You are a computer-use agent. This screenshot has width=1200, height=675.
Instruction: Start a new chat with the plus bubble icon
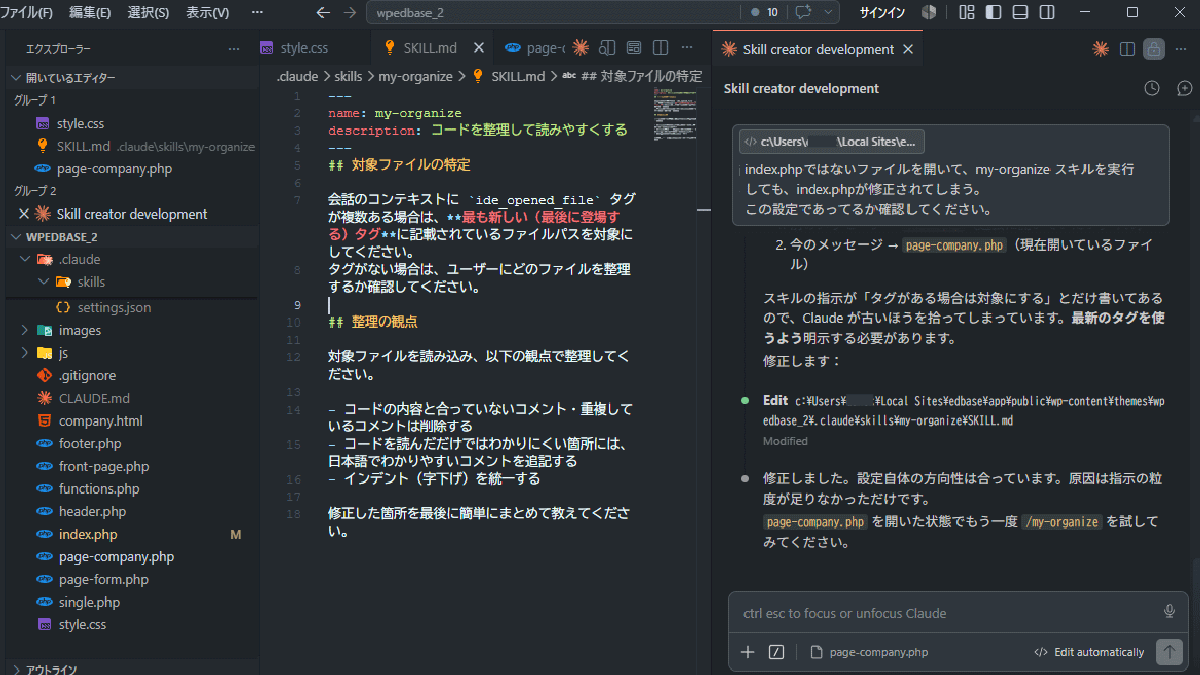[1185, 88]
